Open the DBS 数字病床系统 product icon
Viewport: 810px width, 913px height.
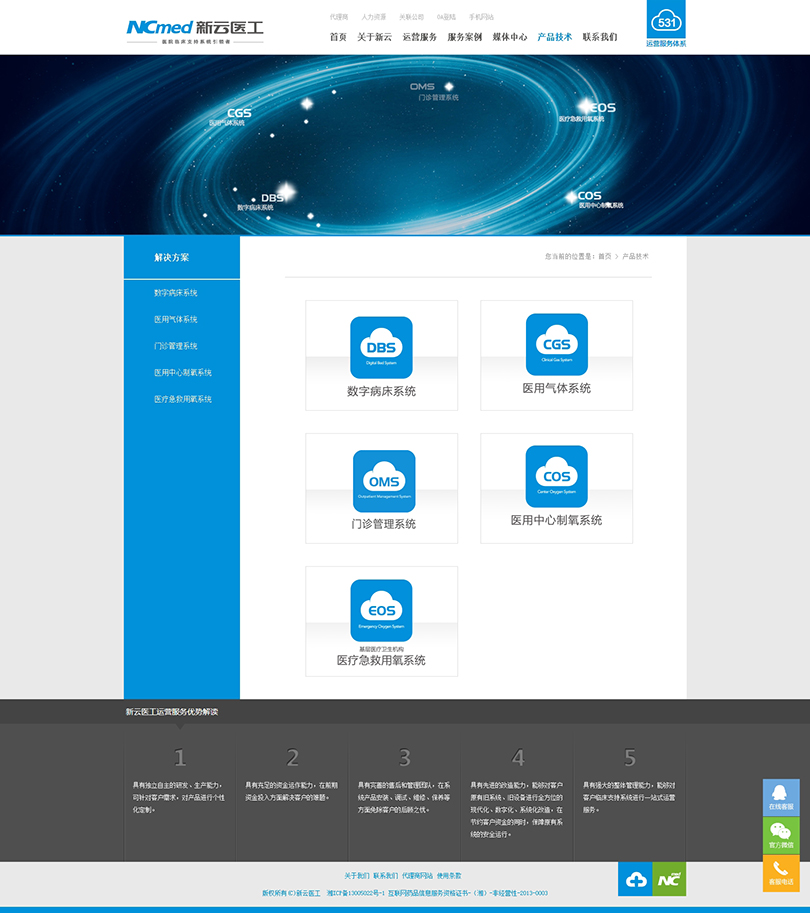click(381, 347)
